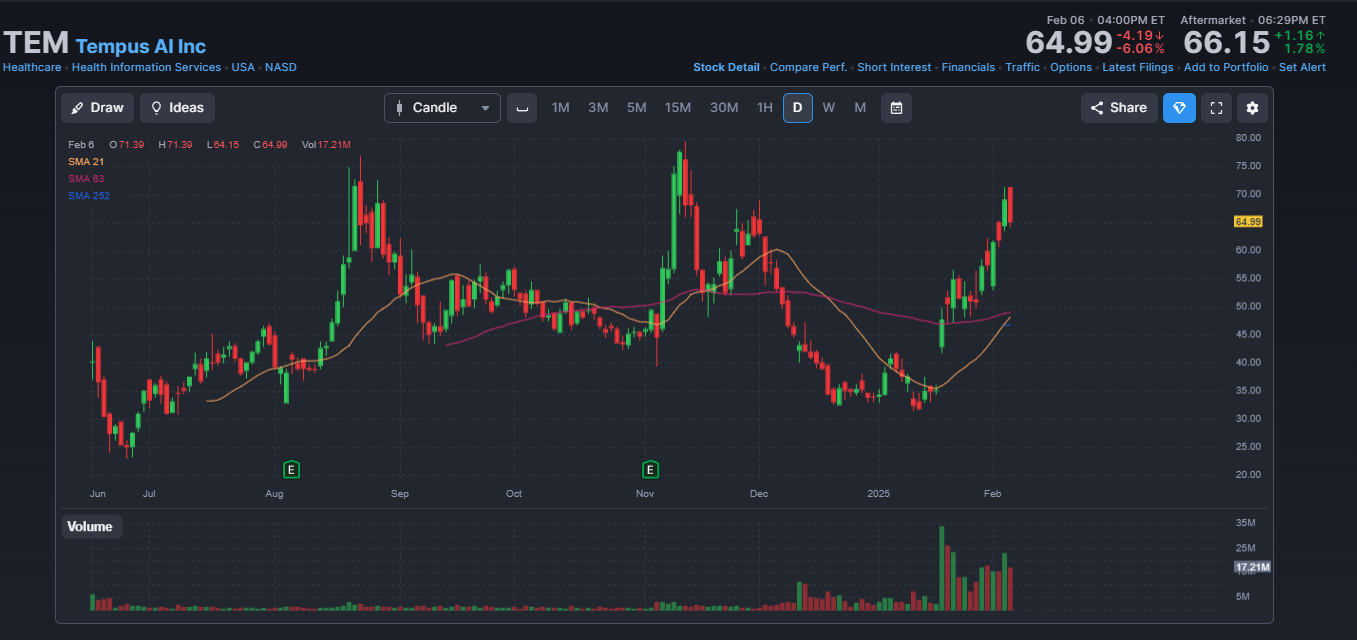Open the Stock Detail link

tap(726, 67)
